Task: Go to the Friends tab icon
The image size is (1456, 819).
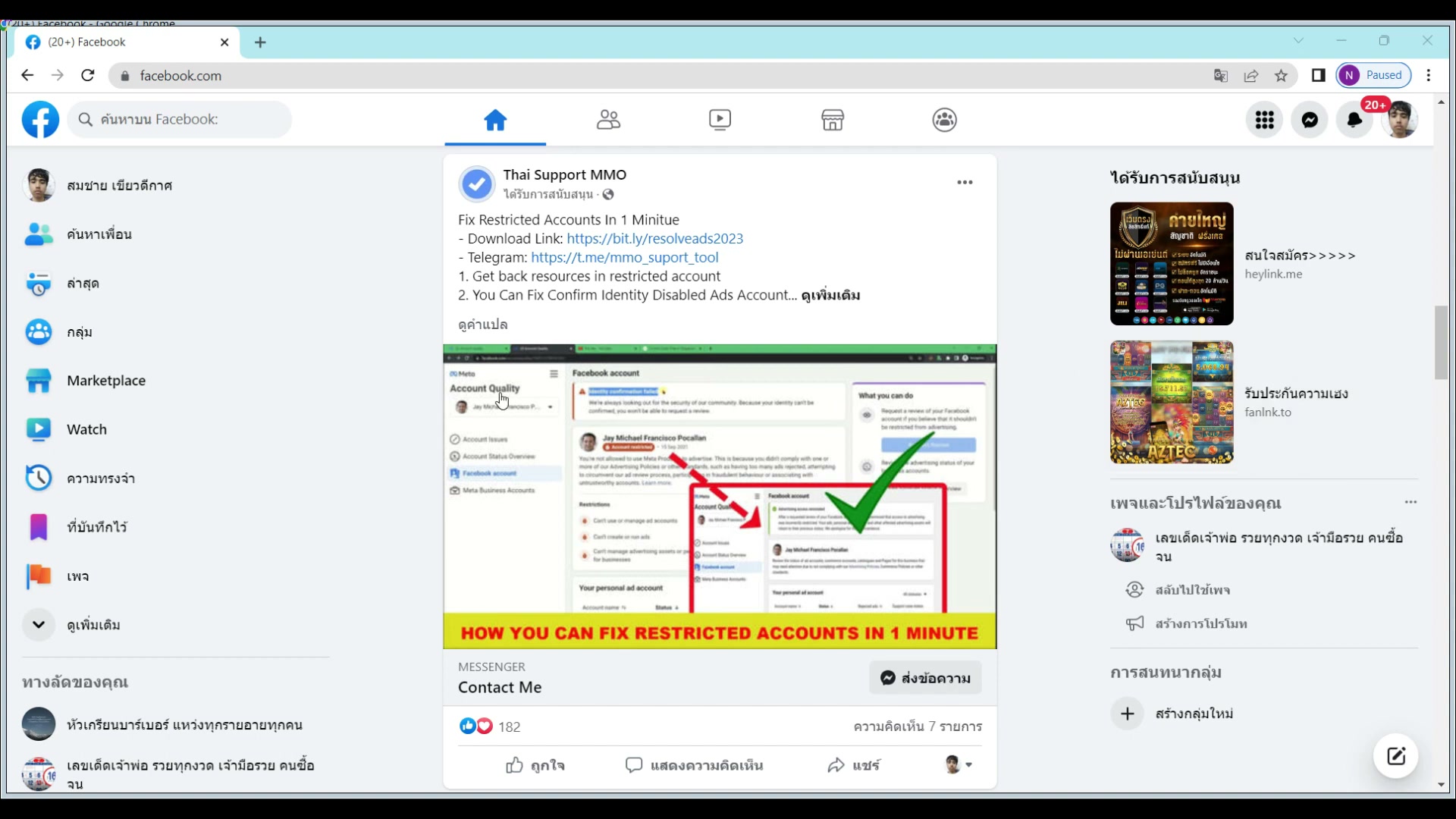Action: [x=608, y=120]
